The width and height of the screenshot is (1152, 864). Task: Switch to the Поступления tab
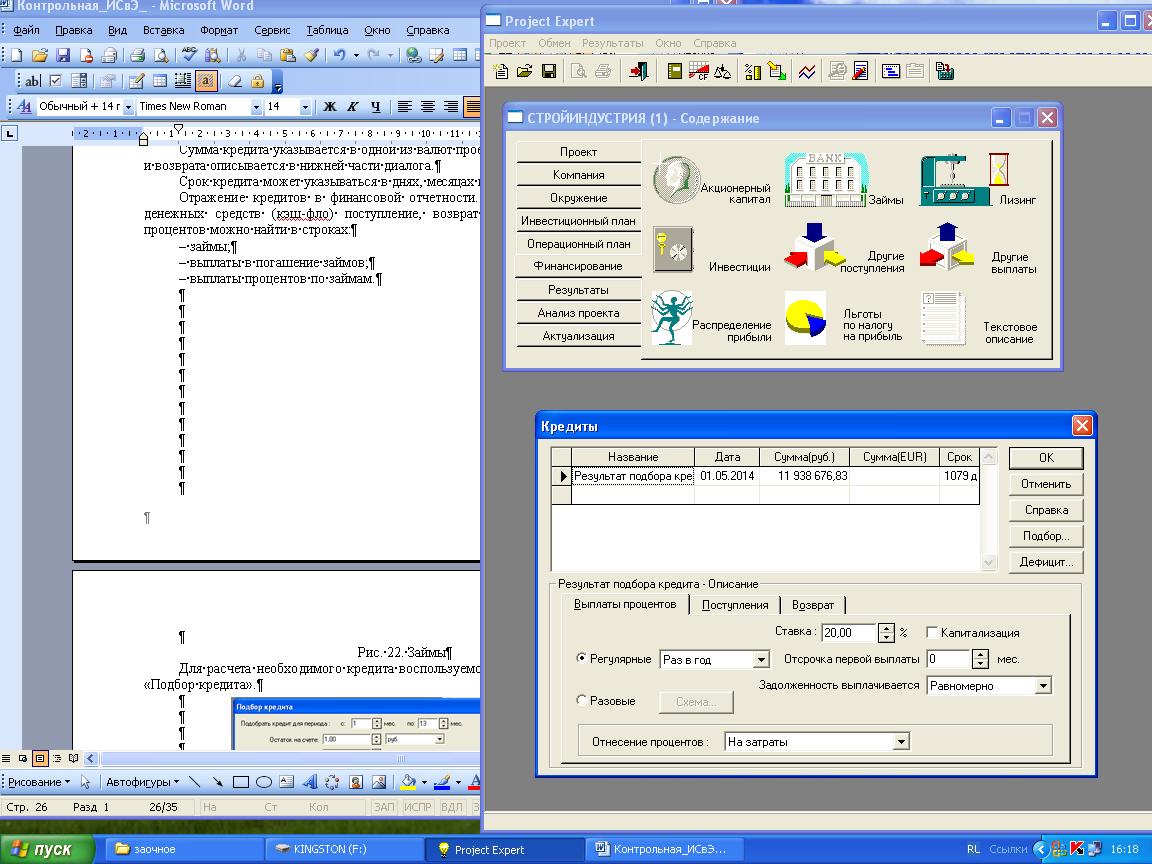click(x=735, y=605)
